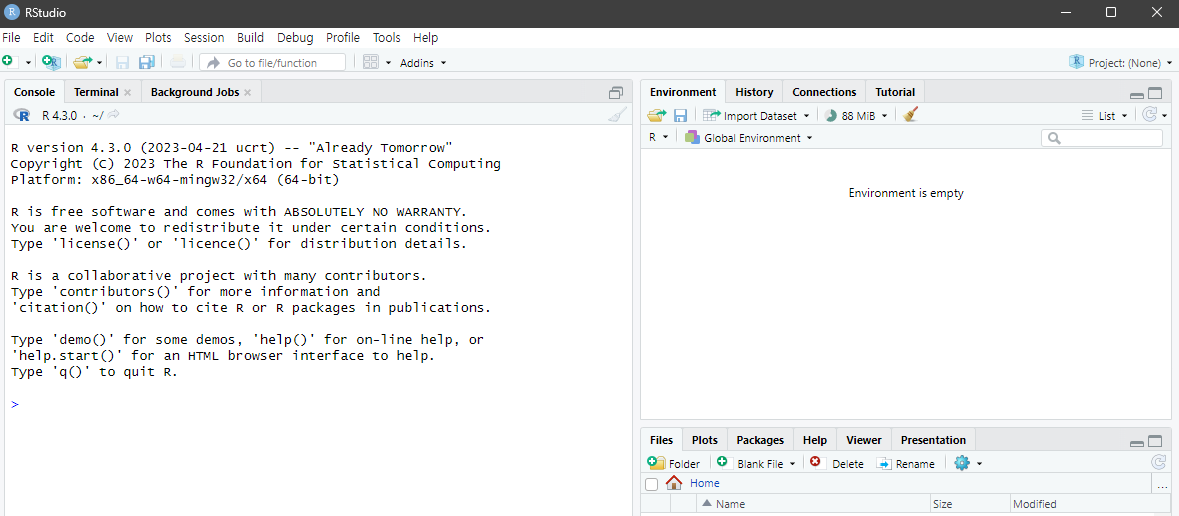Switch to the History tab
1179x516 pixels.
754,92
